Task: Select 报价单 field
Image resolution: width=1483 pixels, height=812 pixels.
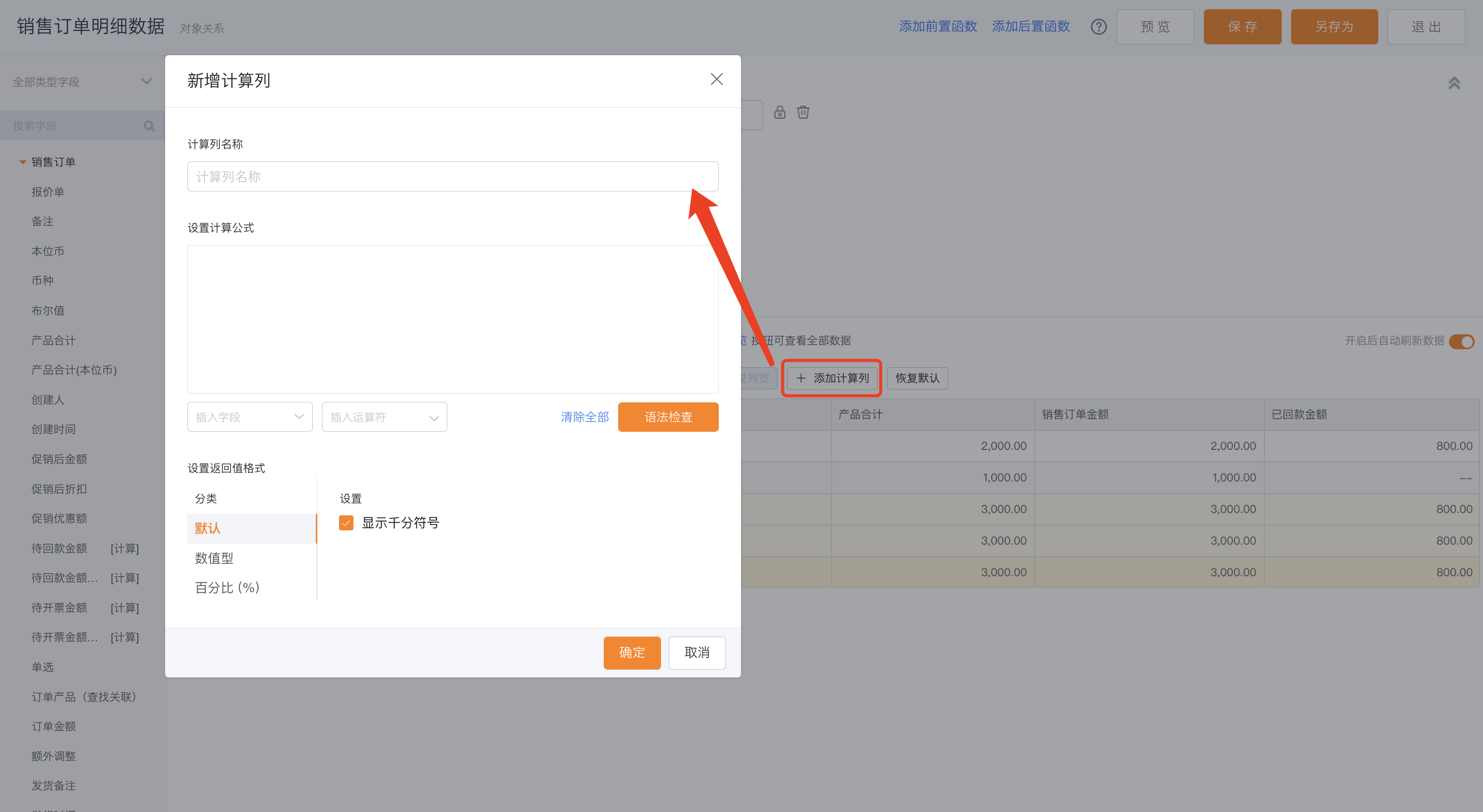Action: coord(48,191)
